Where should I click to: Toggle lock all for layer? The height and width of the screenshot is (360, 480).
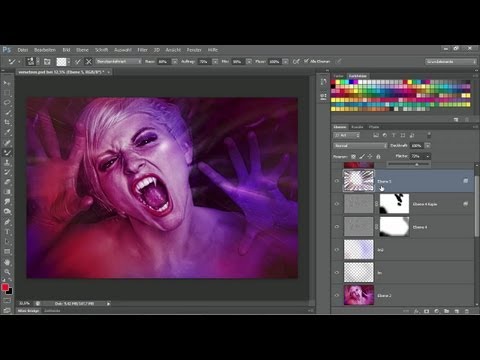pyautogui.click(x=378, y=156)
